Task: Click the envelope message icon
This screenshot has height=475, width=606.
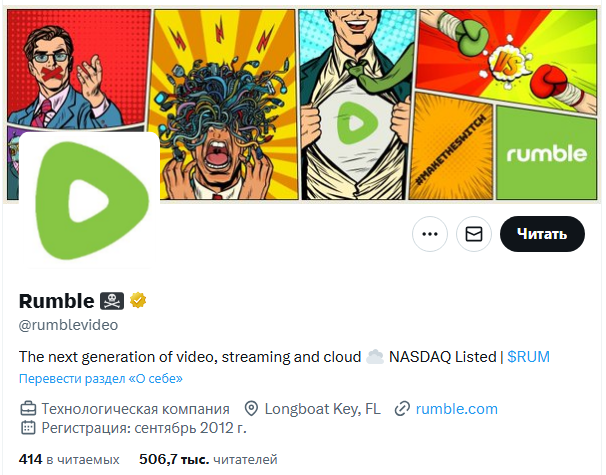Action: tap(473, 234)
